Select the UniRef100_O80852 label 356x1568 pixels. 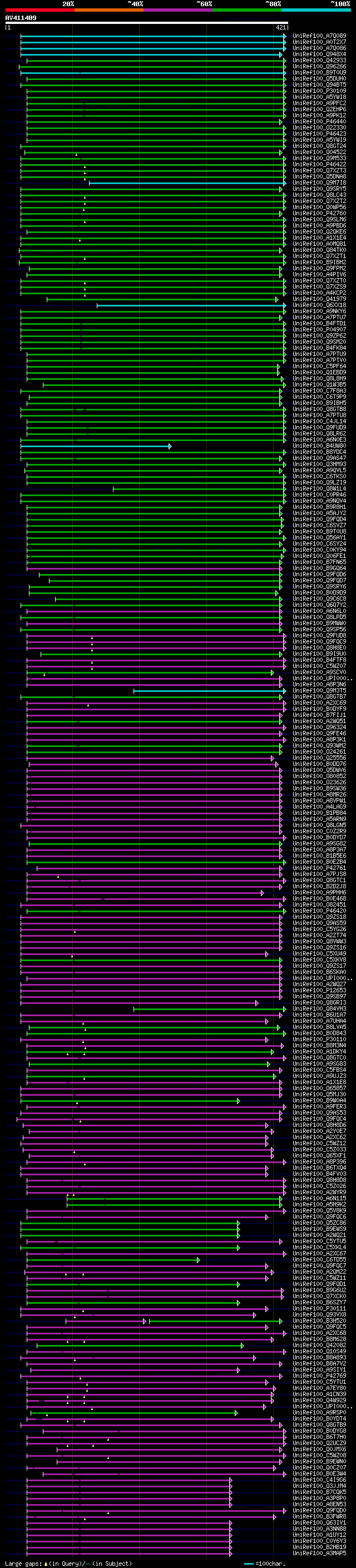point(319,776)
